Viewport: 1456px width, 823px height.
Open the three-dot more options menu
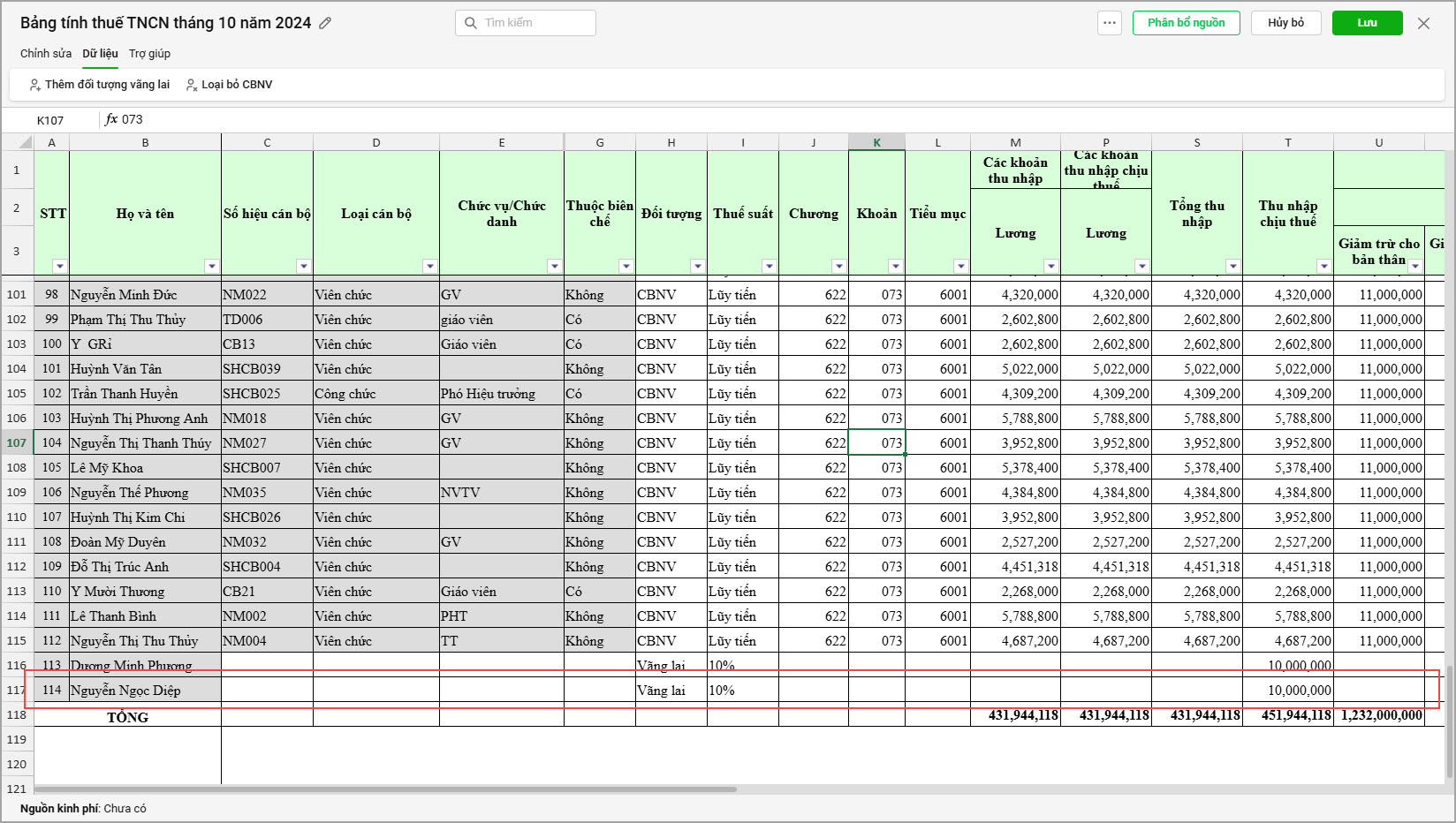click(x=1110, y=23)
